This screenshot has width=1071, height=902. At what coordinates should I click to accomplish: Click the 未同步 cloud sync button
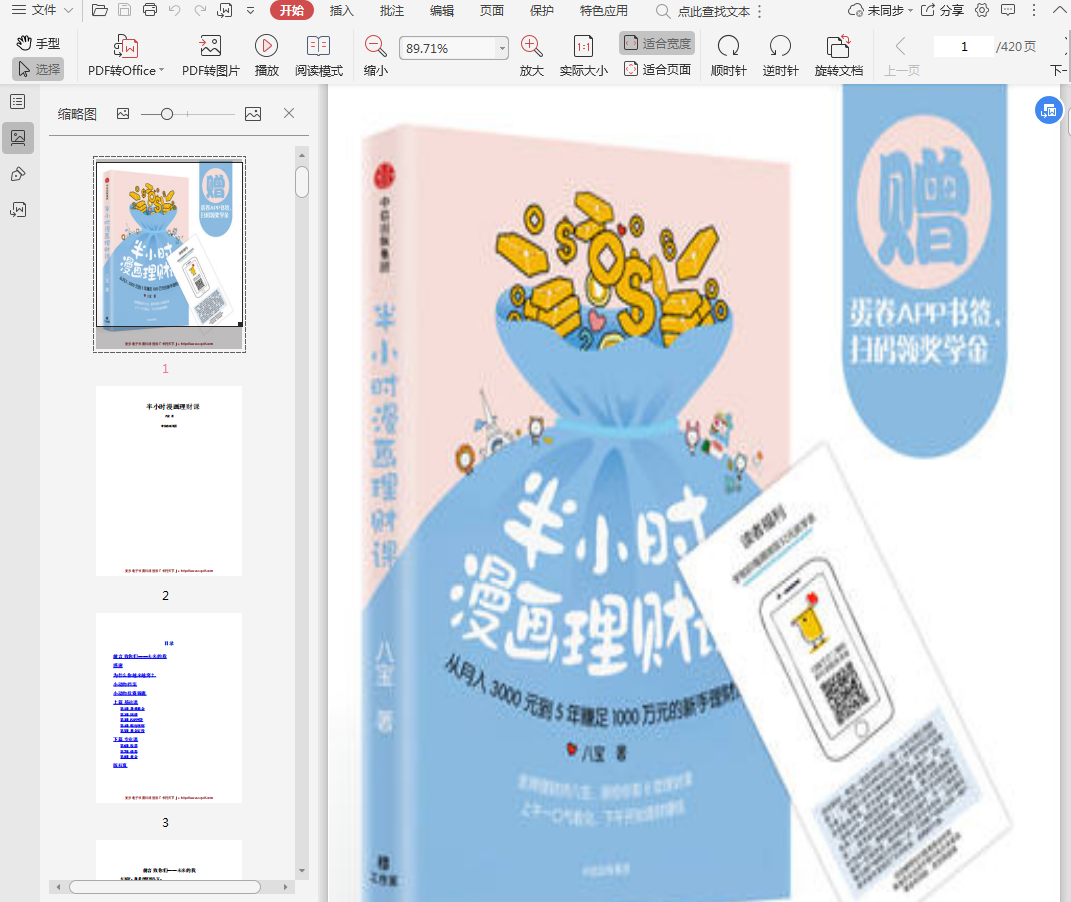[x=880, y=10]
